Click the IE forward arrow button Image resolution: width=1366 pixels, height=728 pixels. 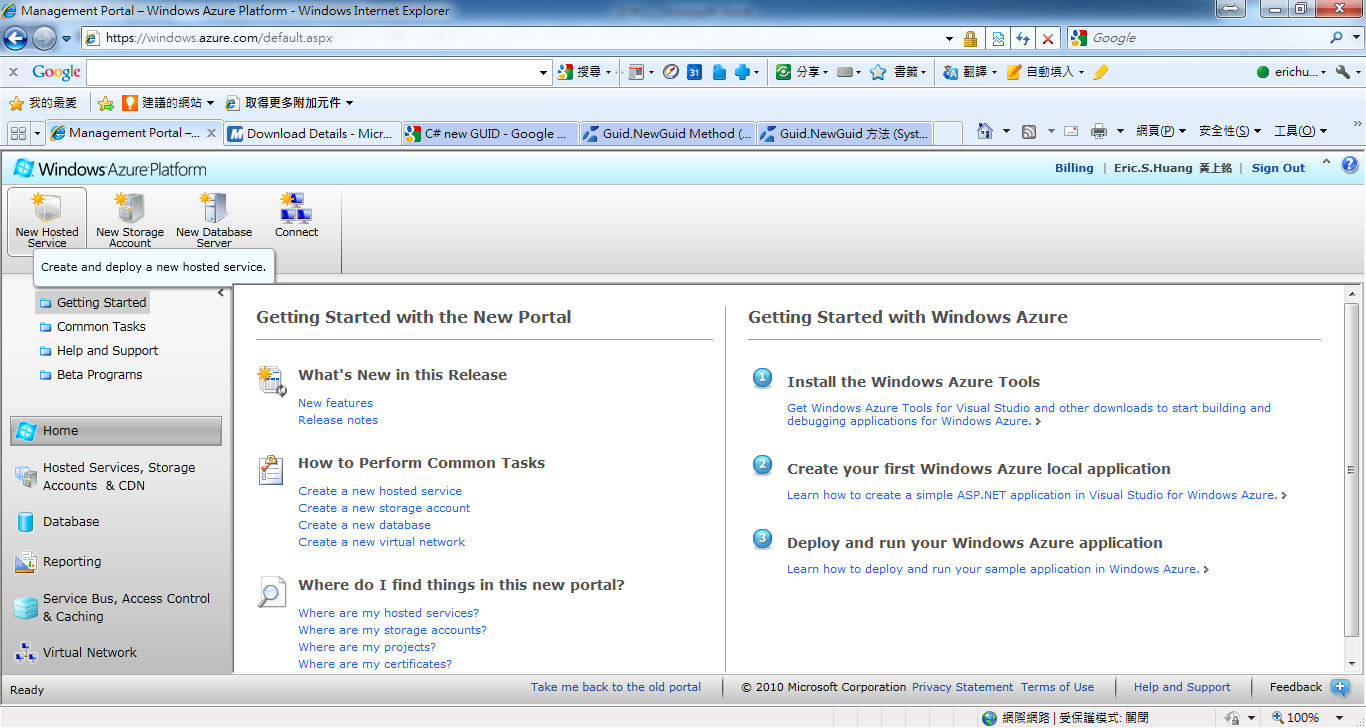click(x=44, y=39)
